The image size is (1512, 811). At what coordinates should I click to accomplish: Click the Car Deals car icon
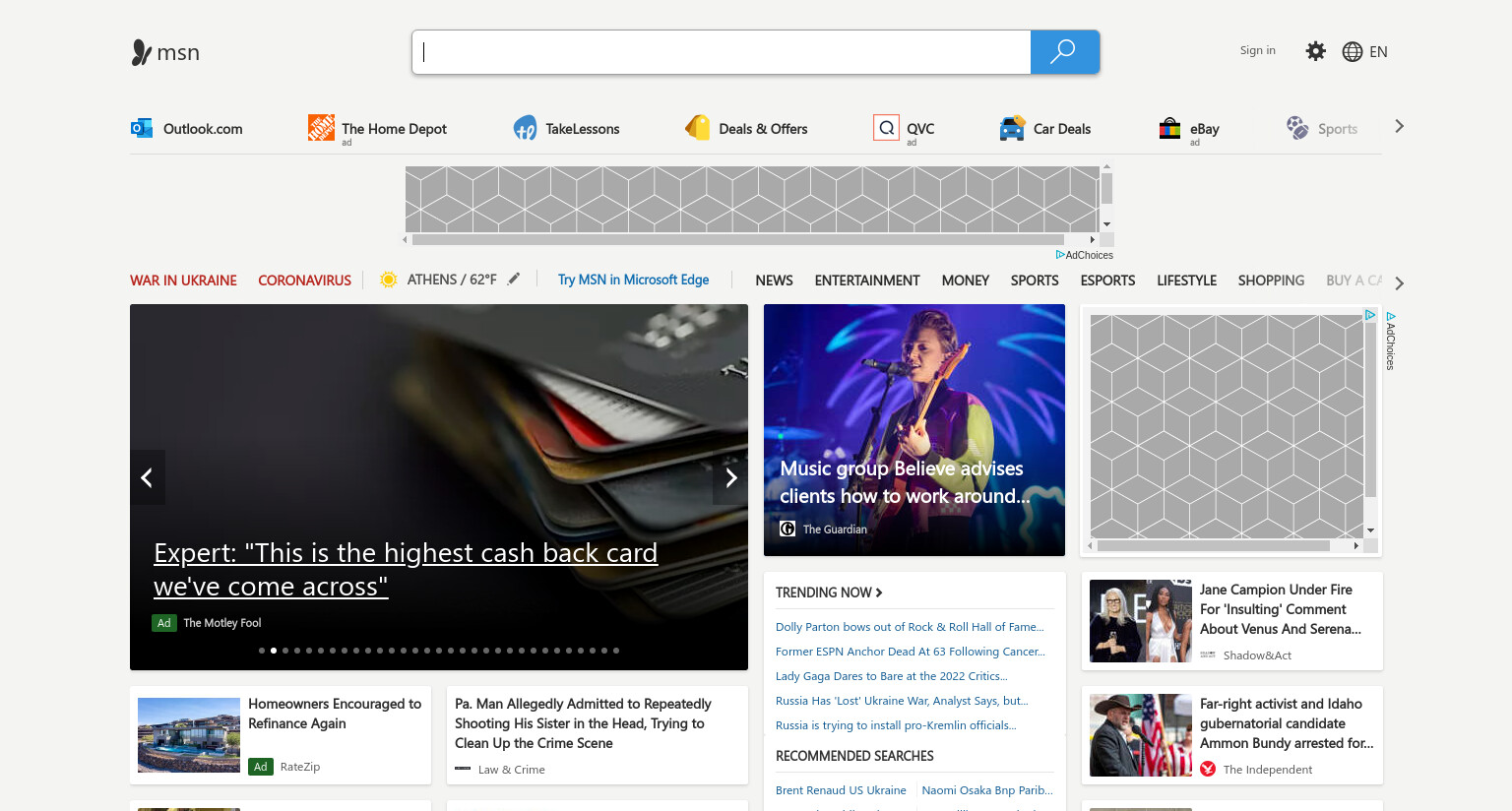click(1012, 128)
